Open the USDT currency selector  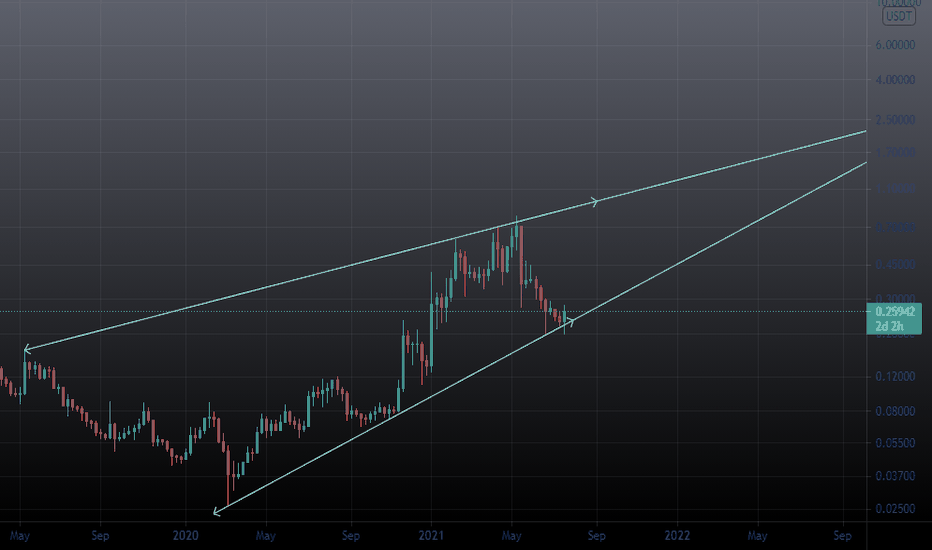(x=898, y=16)
